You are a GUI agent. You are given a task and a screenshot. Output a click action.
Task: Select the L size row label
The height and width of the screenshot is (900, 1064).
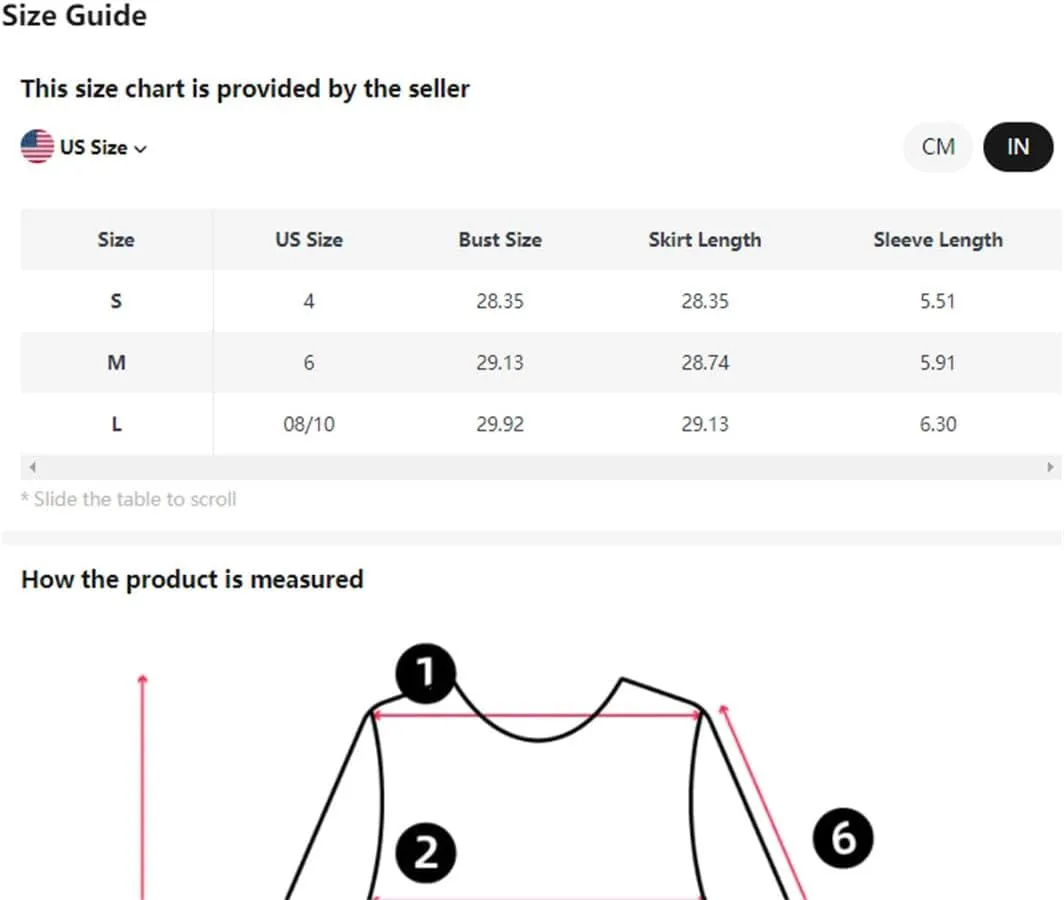coord(116,424)
